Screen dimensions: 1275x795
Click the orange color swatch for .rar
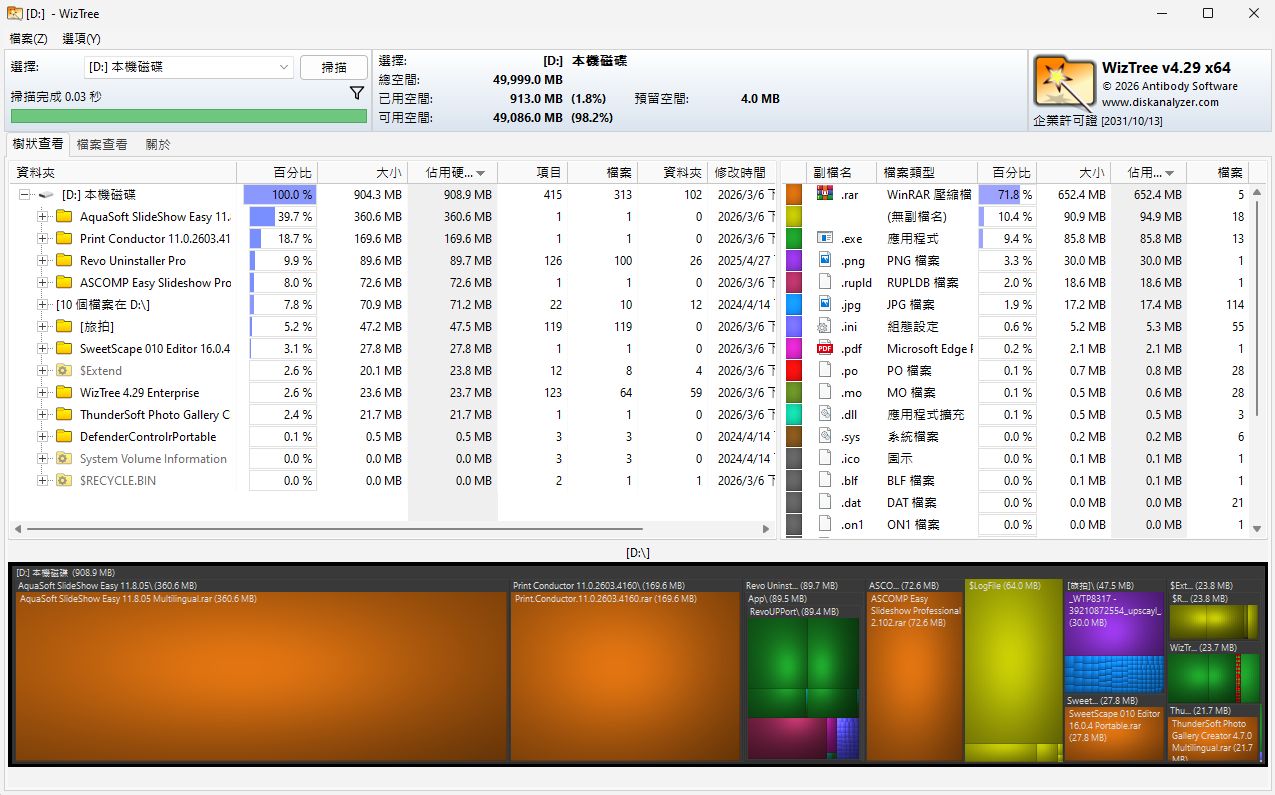tap(794, 194)
